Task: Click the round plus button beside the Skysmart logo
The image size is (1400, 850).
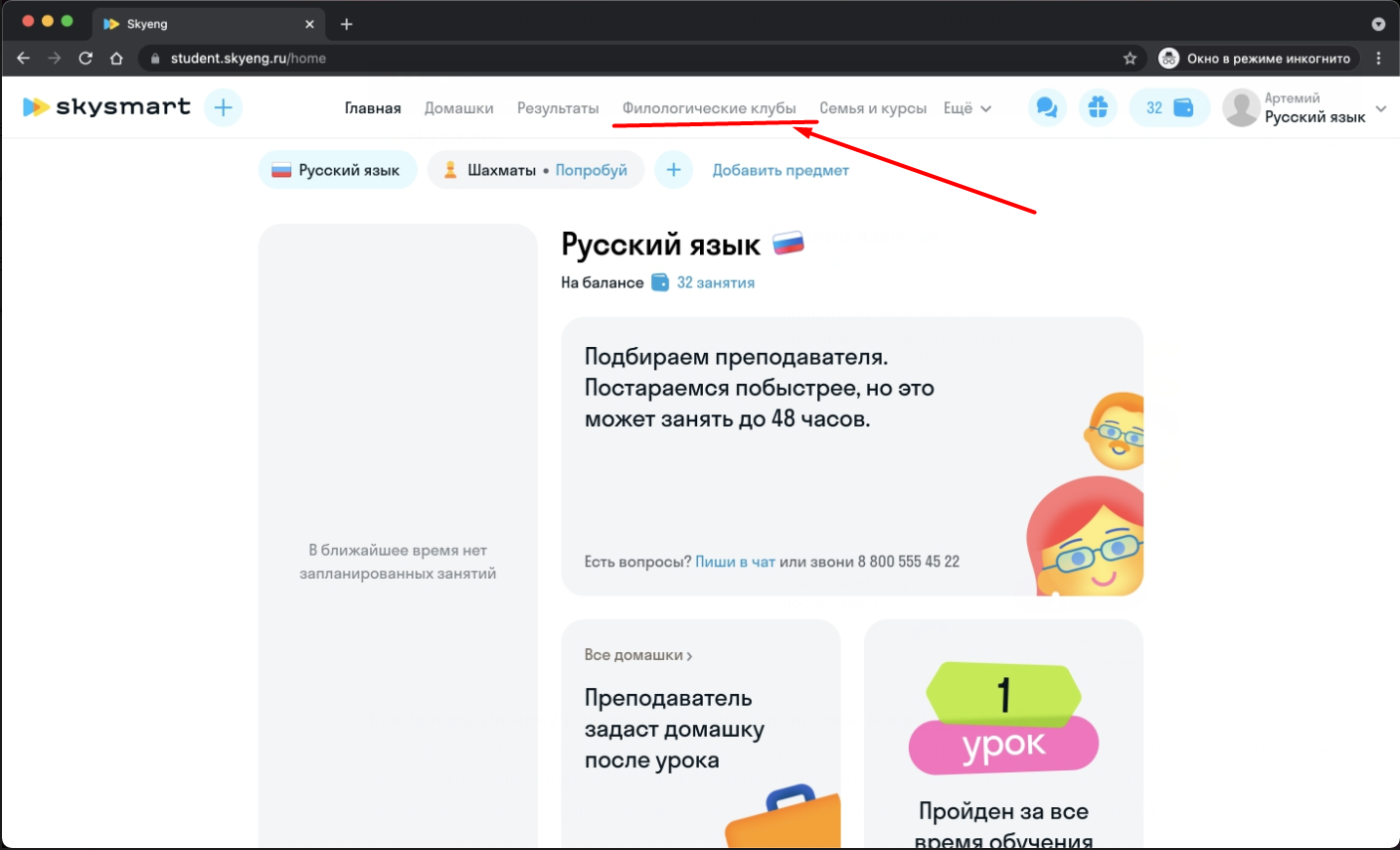Action: (x=224, y=107)
